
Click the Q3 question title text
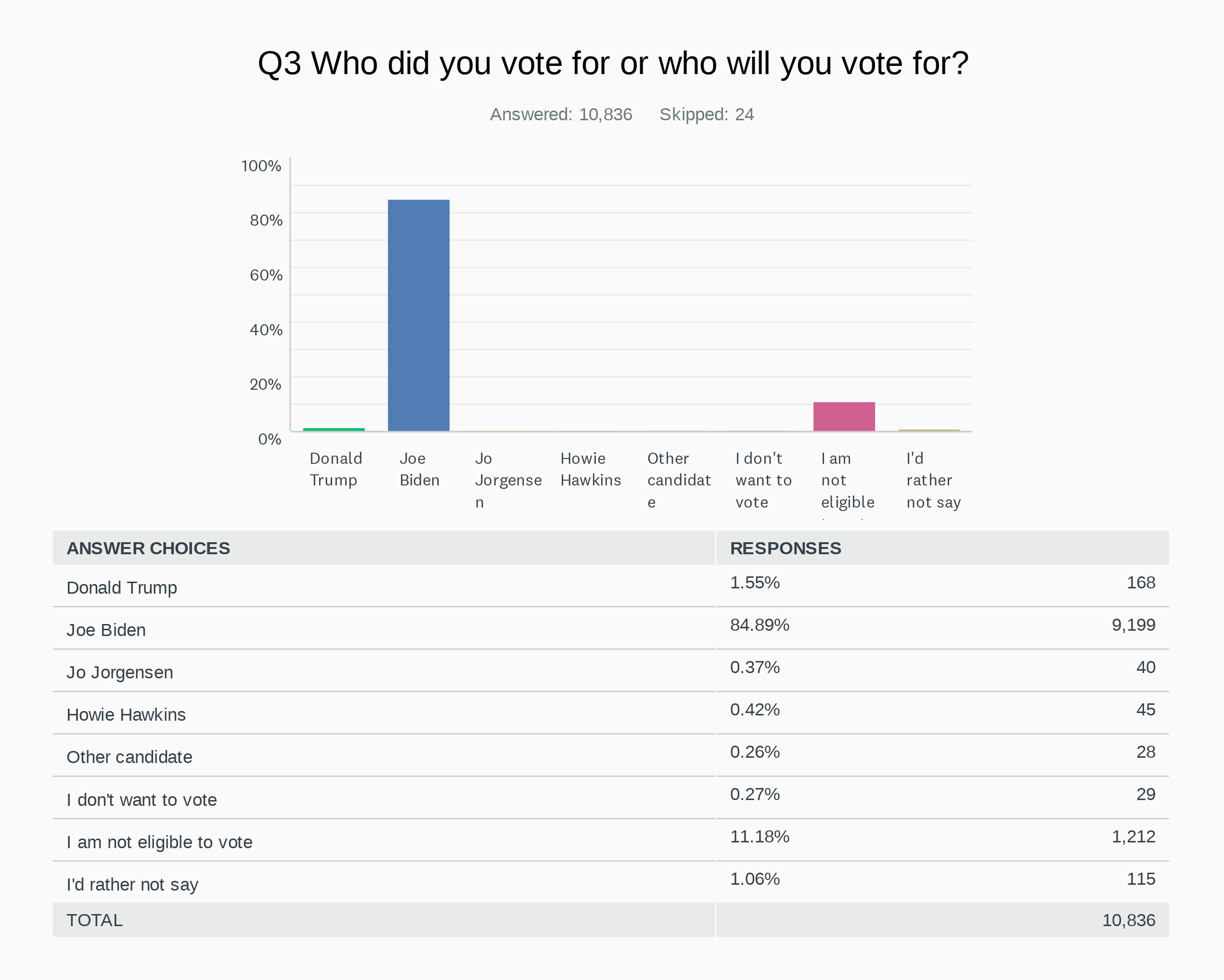[613, 63]
